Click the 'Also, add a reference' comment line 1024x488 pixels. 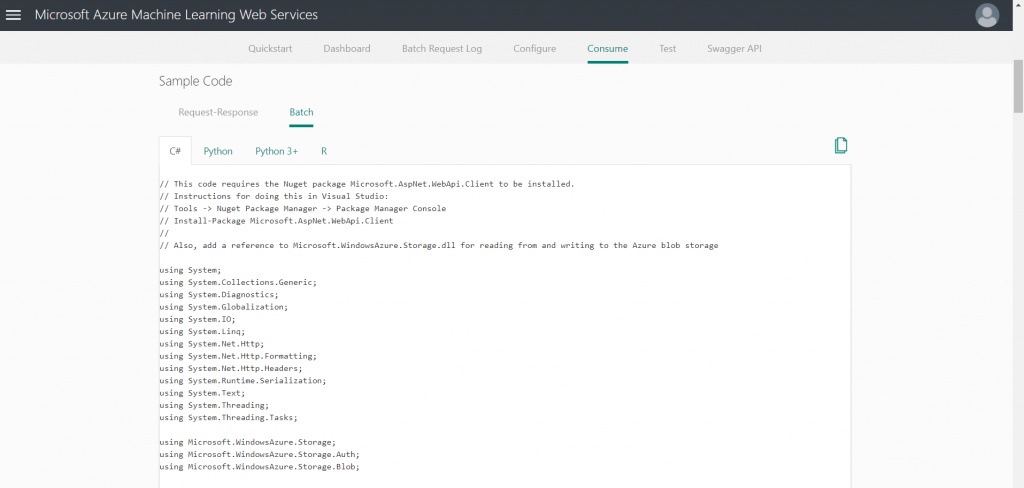[x=439, y=246]
